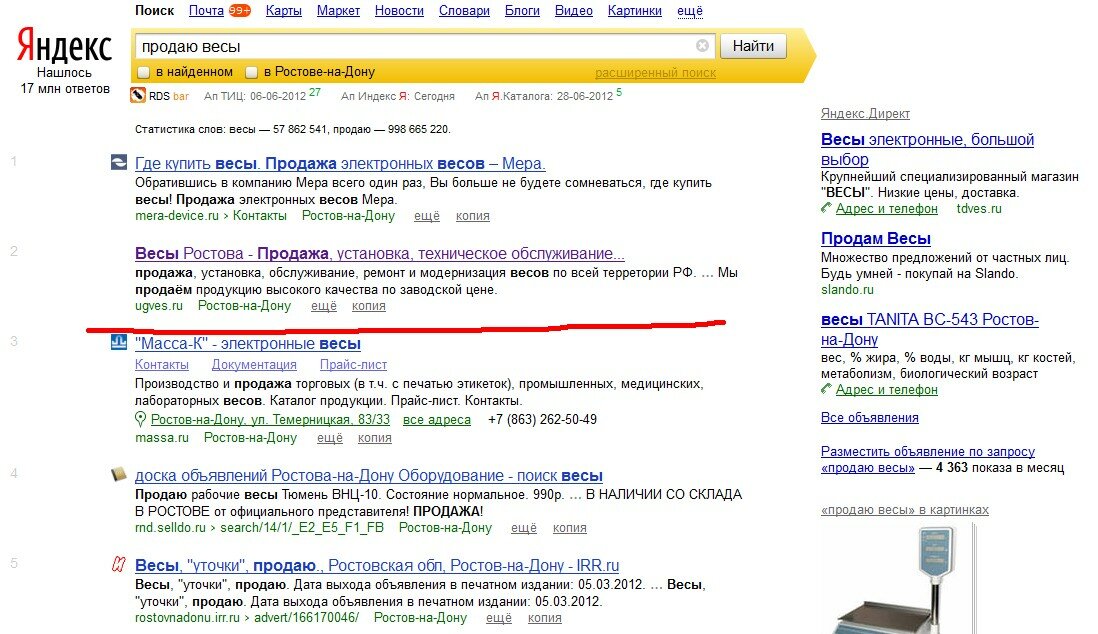Screen dimensions: 1098x634
Task: Click the mera-device.ru result favicon
Action: coord(119,163)
